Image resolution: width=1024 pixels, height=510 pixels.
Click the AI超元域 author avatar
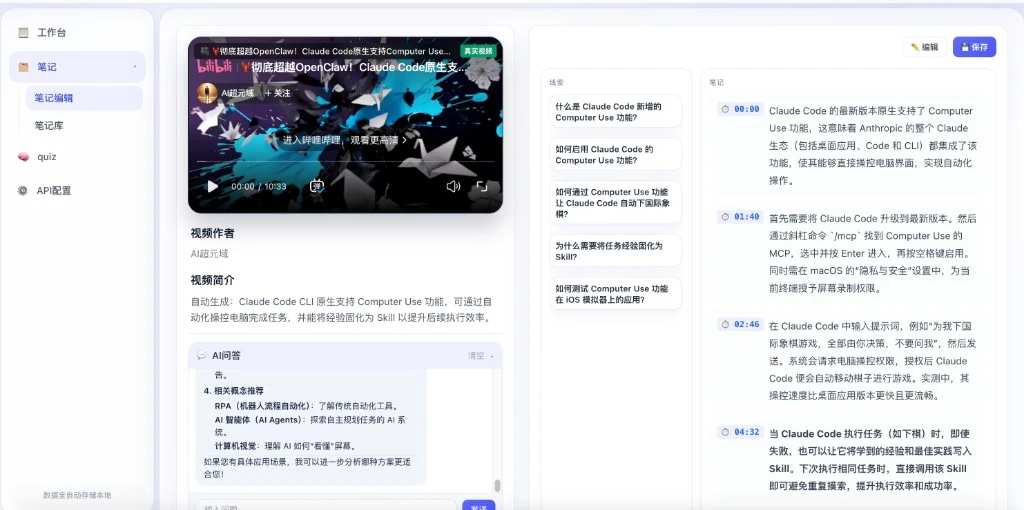207,93
